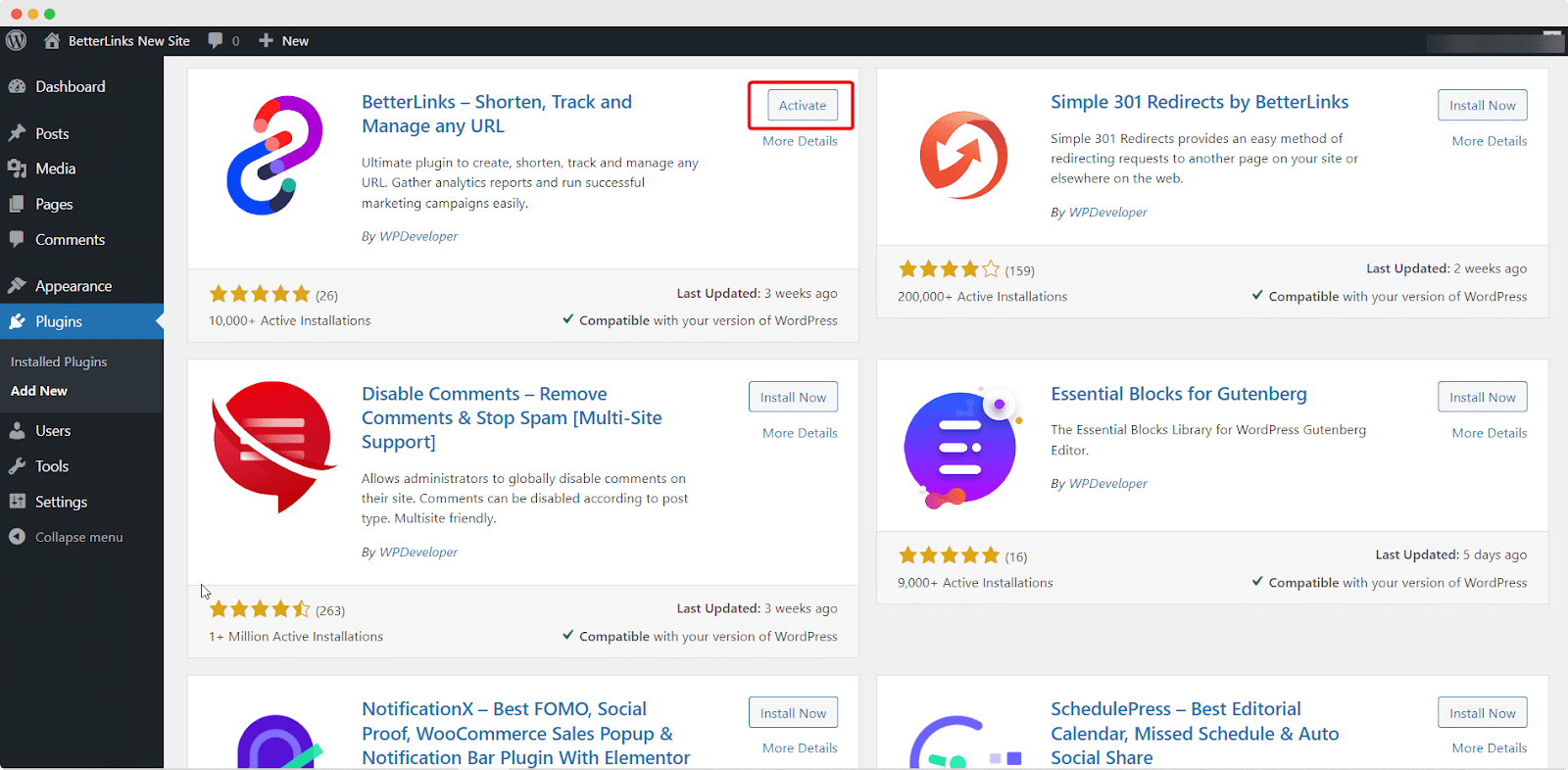Click the Simple 301 Redirects plugin logo
Screen dimensions: 1568x770
(963, 155)
